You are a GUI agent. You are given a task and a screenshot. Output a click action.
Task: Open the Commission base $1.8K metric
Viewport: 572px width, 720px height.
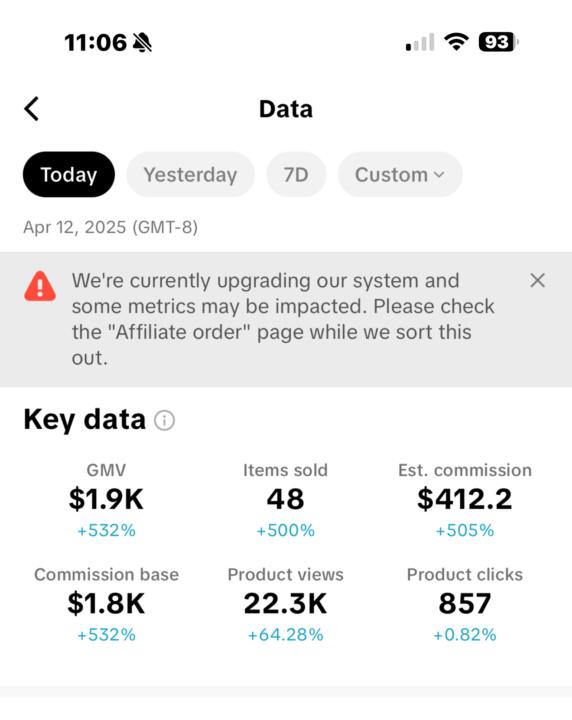click(107, 605)
